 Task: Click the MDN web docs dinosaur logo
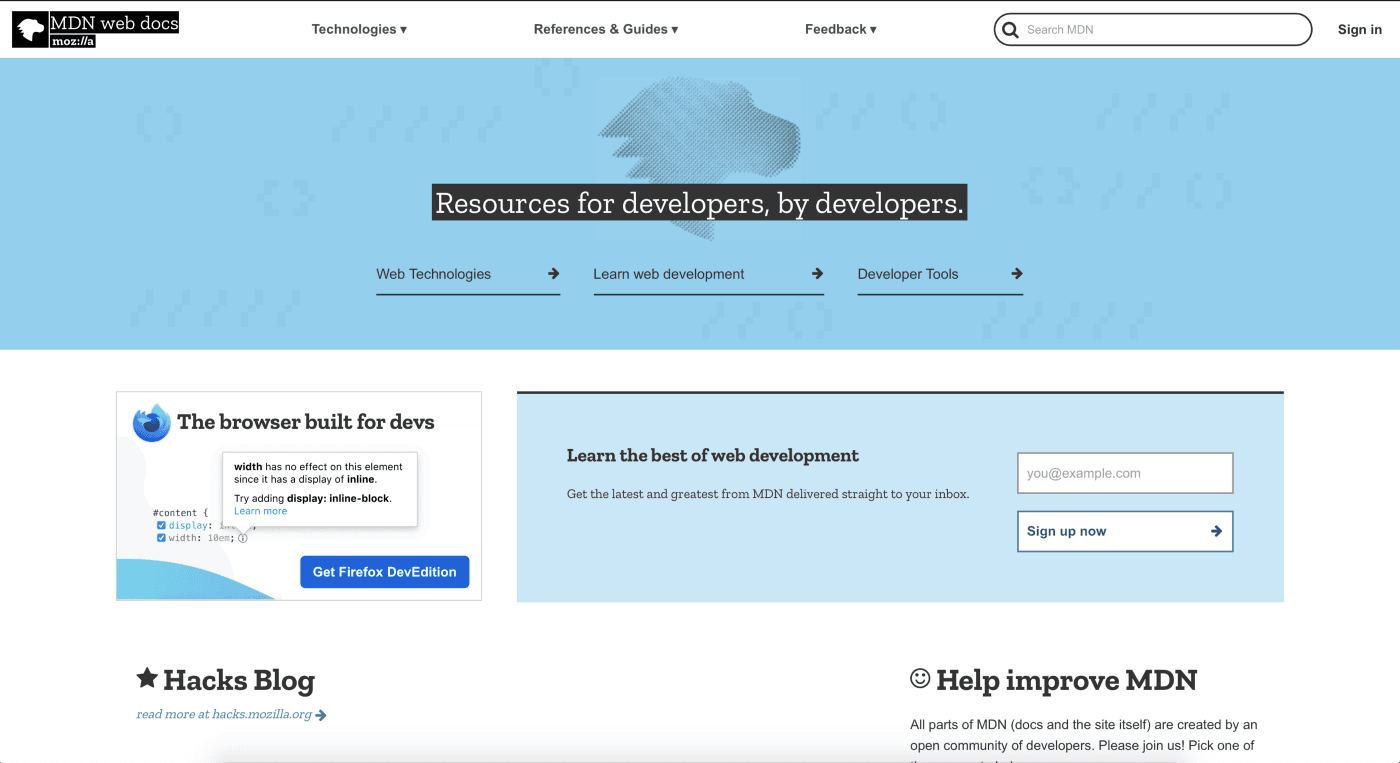pos(30,30)
